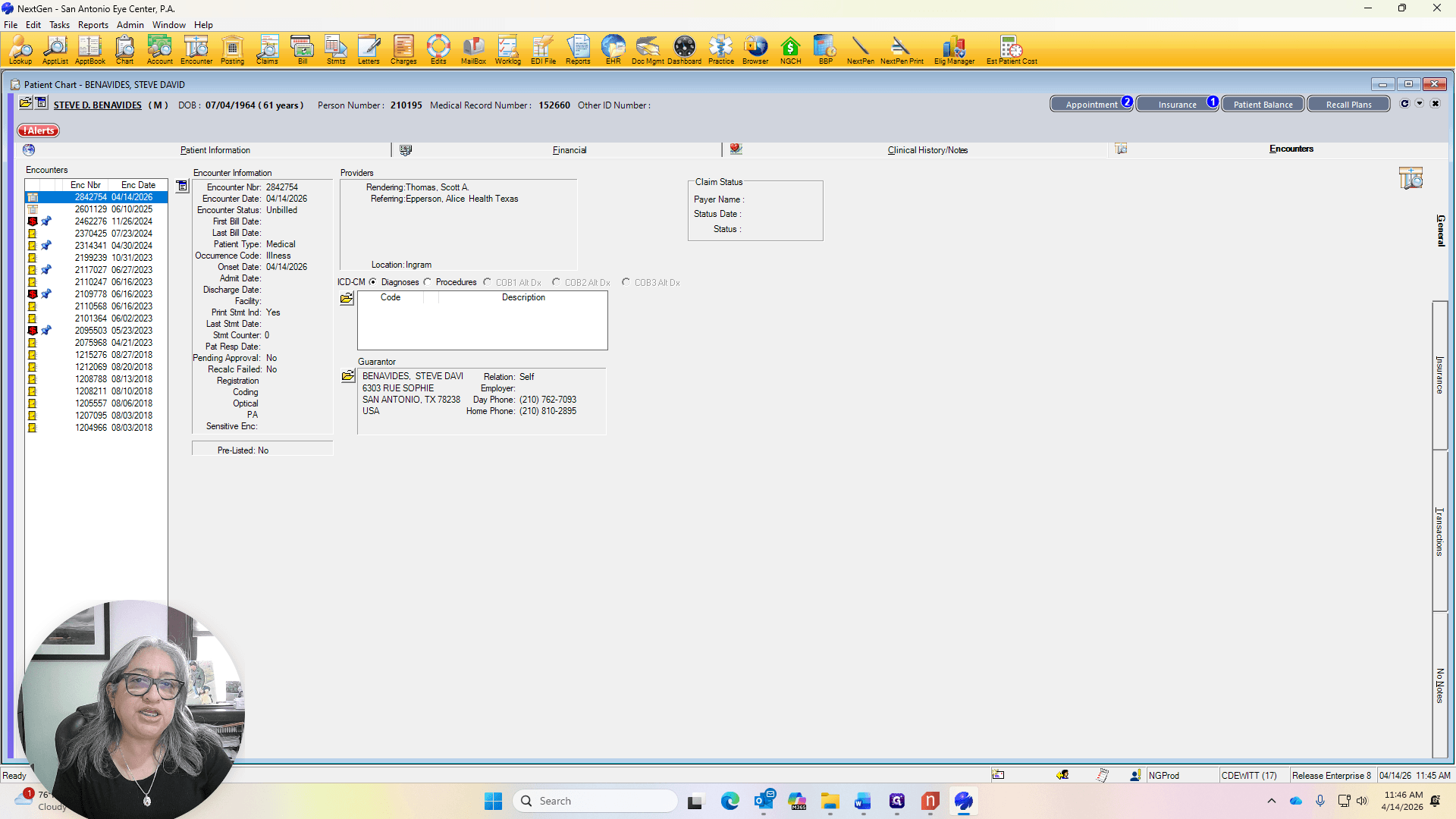Expand the patient header dropdown arrow

tap(1420, 104)
